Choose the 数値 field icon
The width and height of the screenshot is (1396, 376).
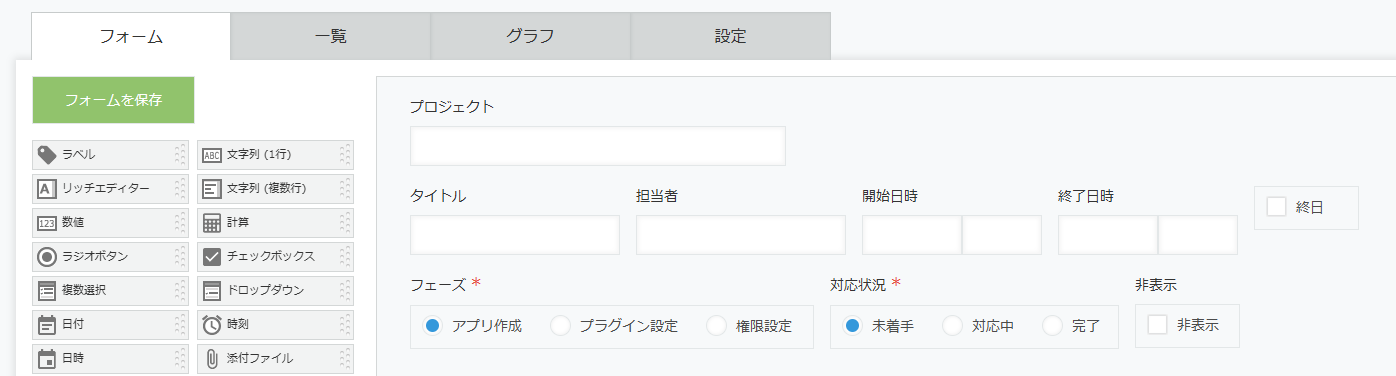point(46,223)
